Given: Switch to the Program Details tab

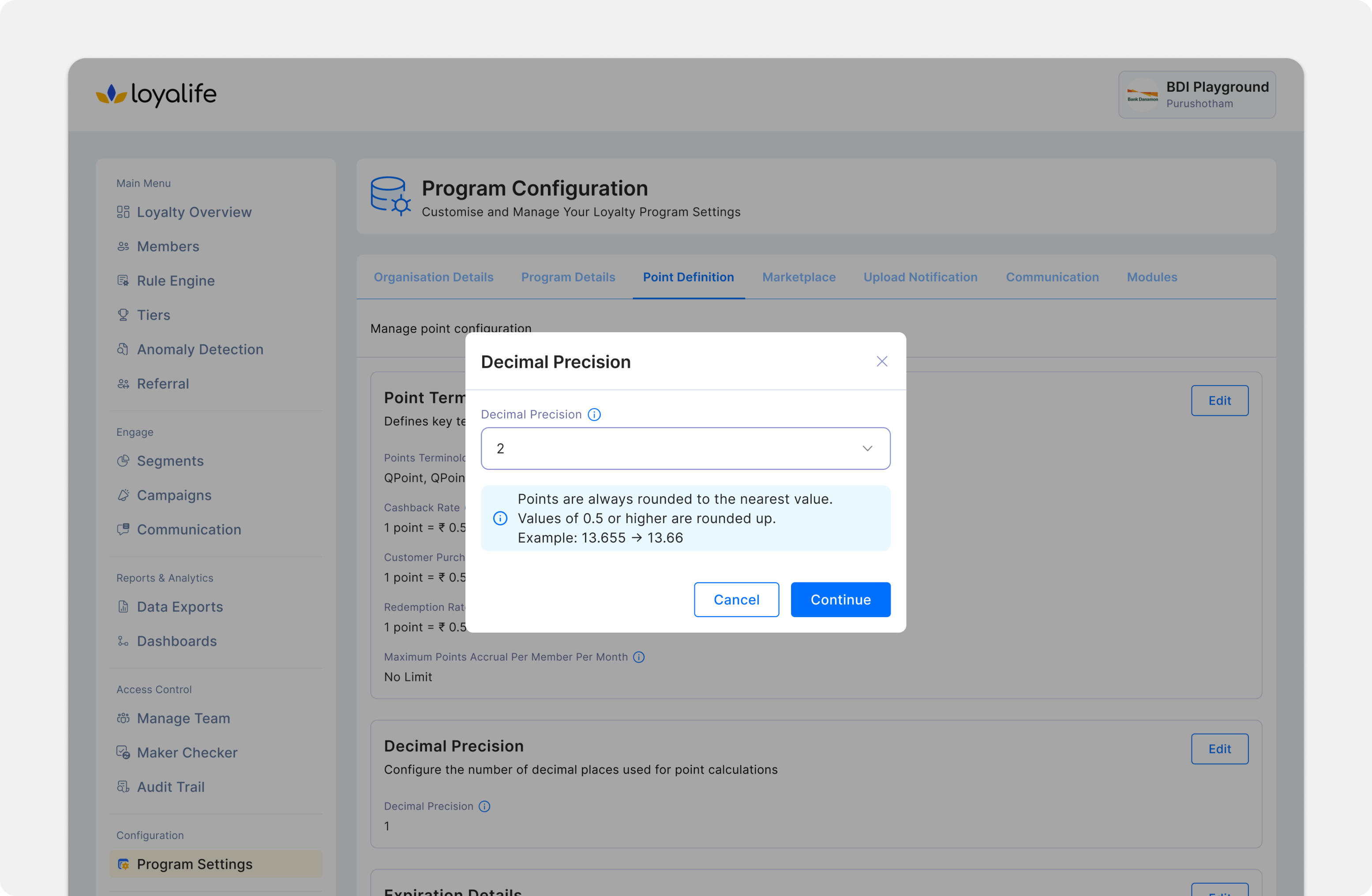Looking at the screenshot, I should [568, 277].
